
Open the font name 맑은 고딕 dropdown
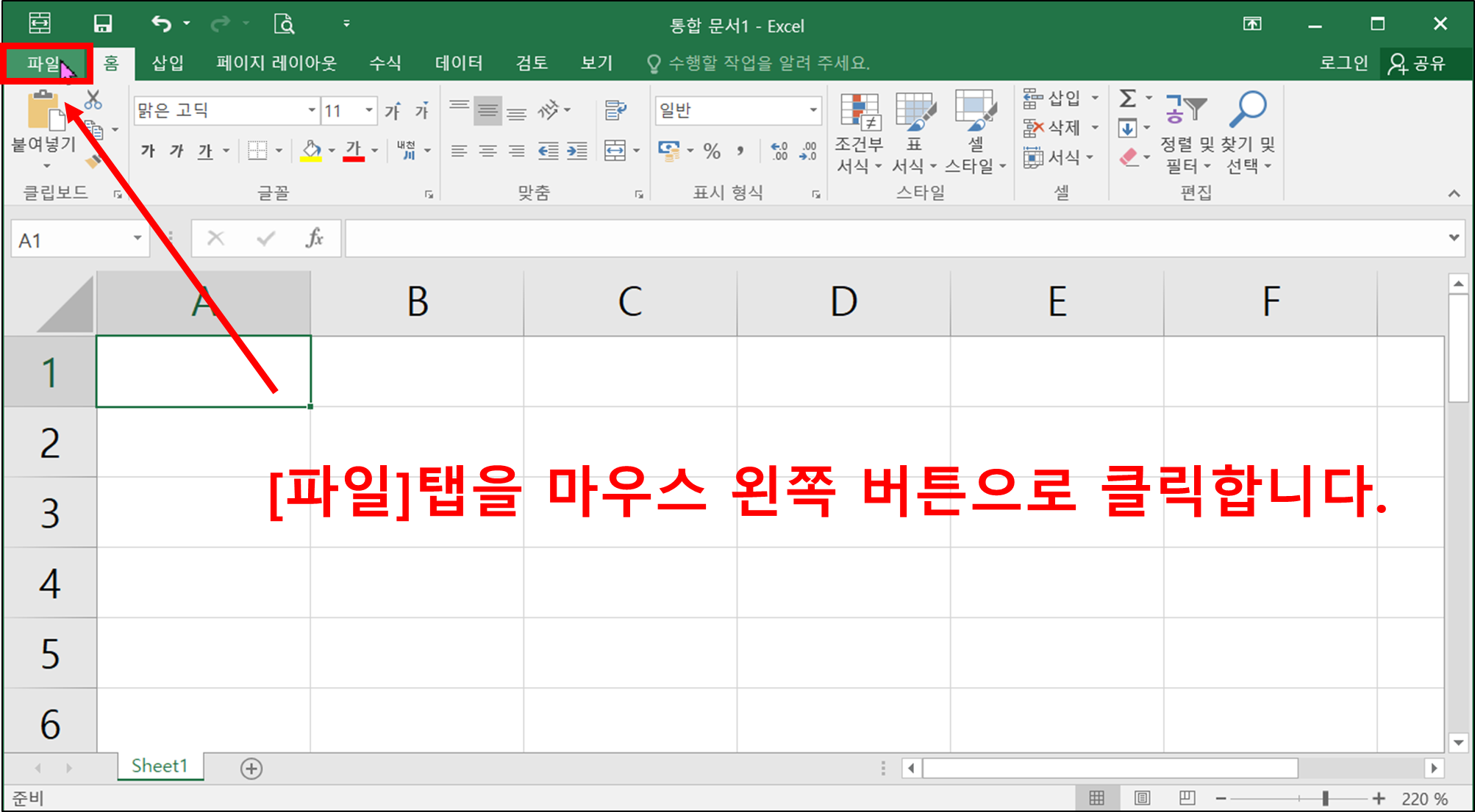tap(312, 110)
